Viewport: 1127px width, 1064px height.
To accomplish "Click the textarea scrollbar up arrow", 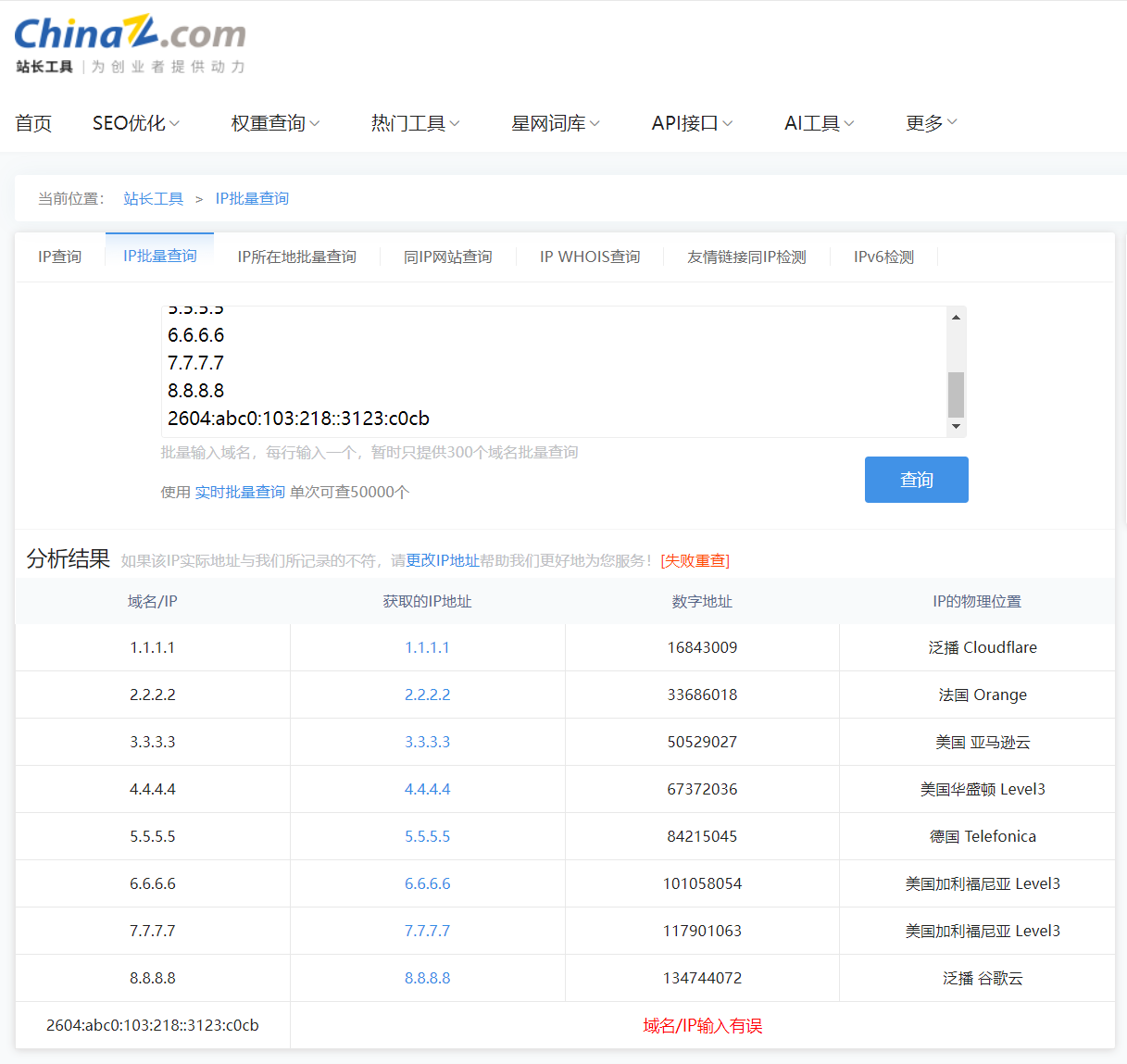I will 956,317.
